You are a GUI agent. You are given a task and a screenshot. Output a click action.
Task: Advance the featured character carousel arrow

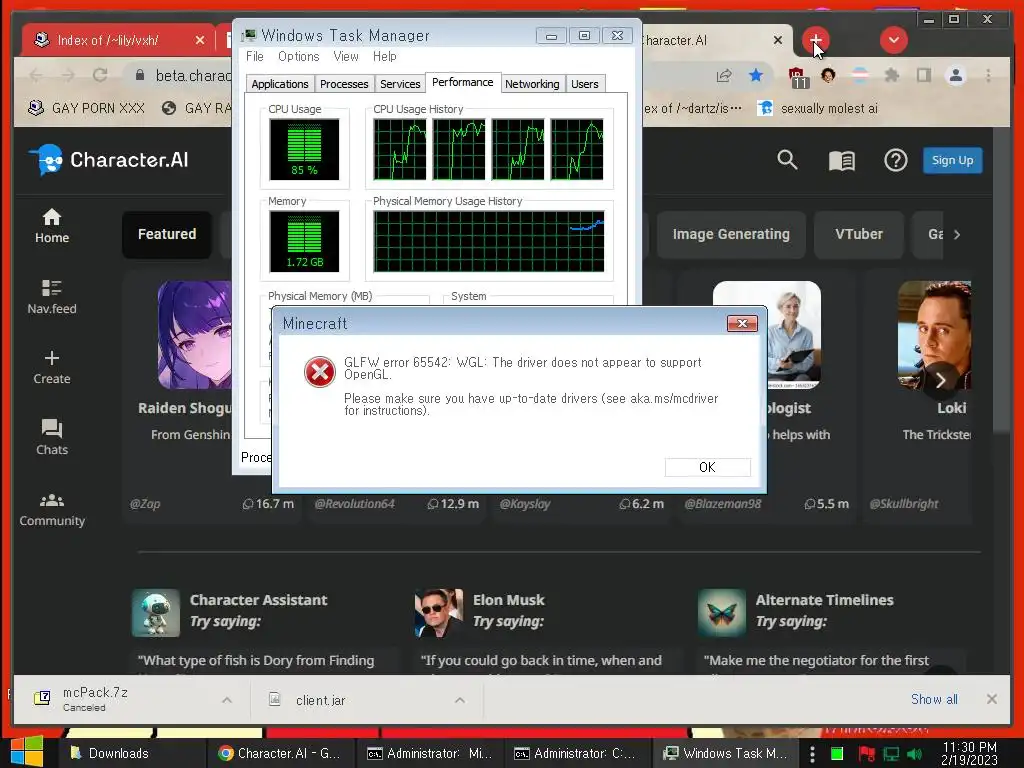(940, 380)
